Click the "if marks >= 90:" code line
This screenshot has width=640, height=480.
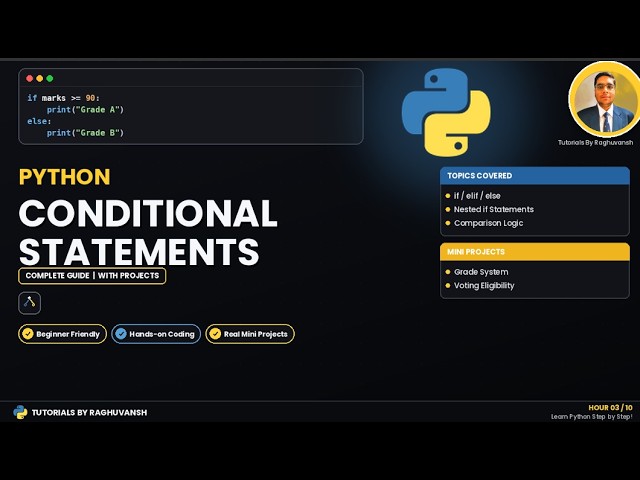[x=63, y=98]
